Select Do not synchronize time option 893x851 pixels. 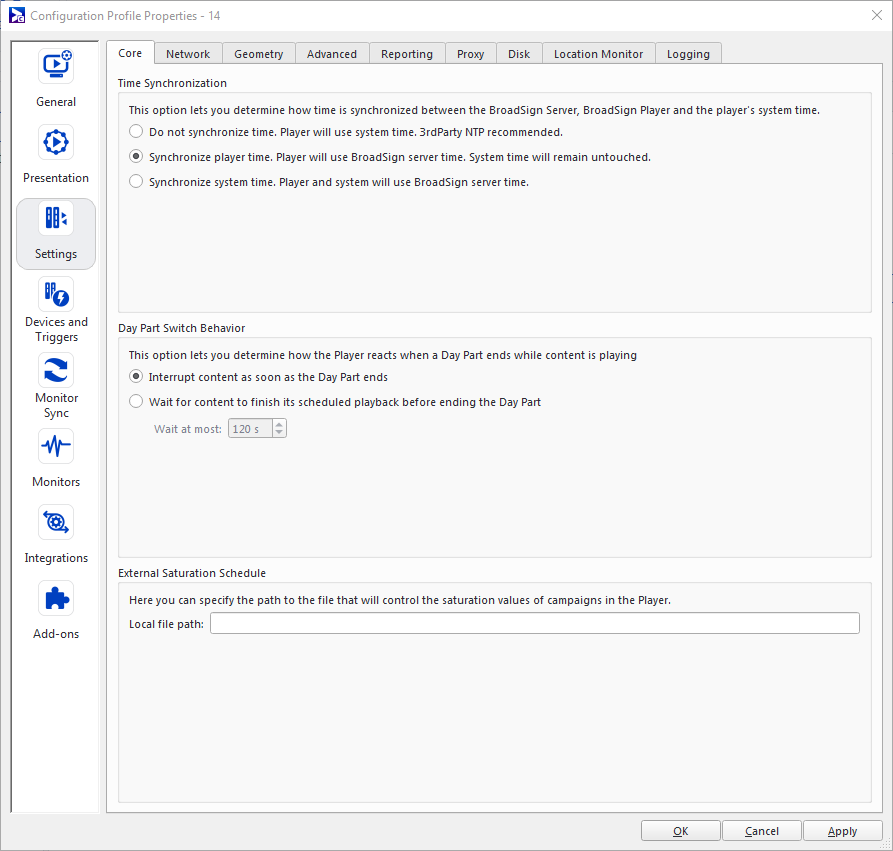136,132
